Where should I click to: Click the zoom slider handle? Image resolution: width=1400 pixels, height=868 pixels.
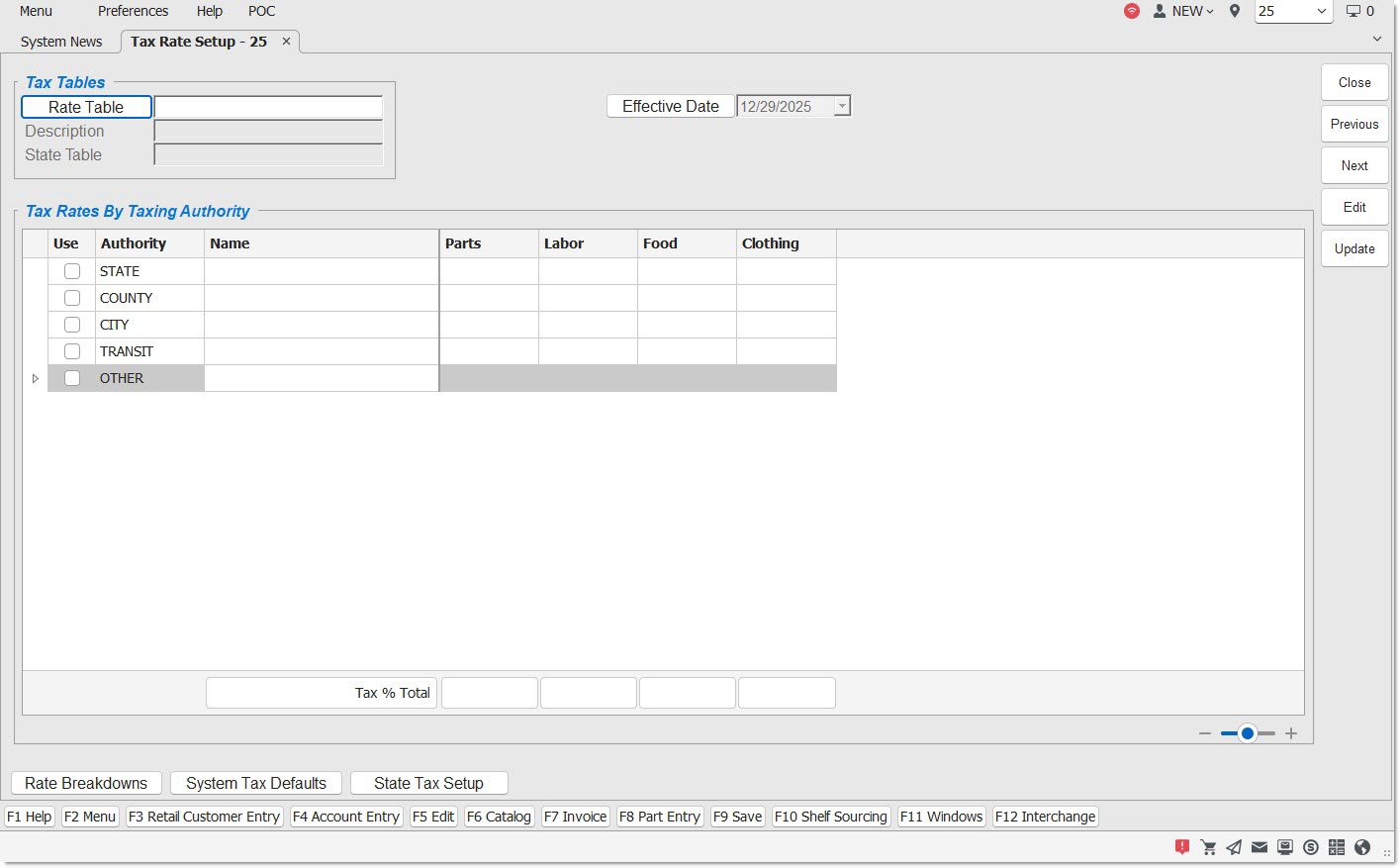point(1248,733)
